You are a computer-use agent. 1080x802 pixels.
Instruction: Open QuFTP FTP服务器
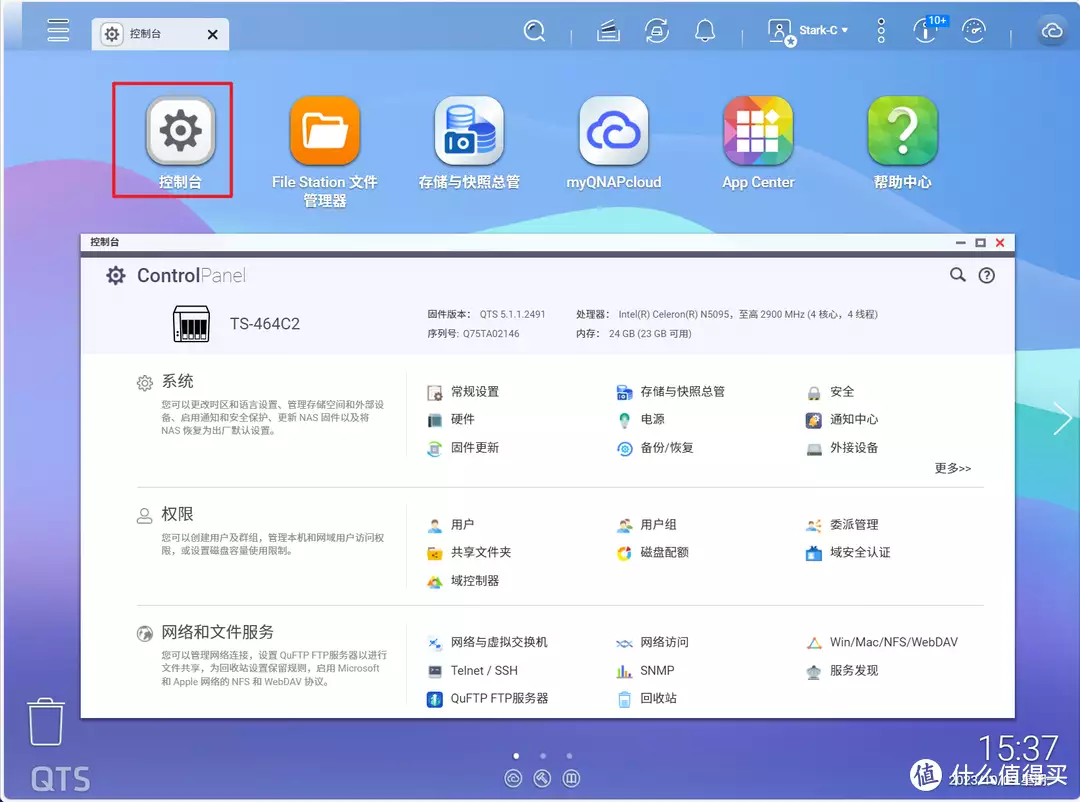click(x=488, y=699)
